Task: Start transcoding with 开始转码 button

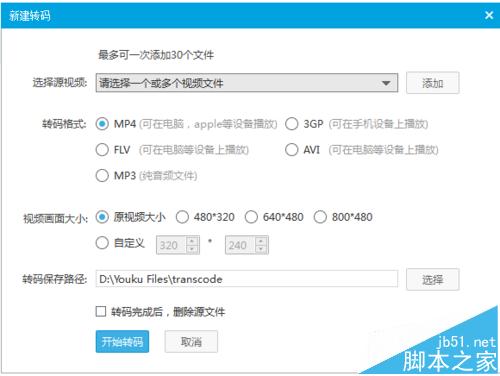Action: click(122, 341)
